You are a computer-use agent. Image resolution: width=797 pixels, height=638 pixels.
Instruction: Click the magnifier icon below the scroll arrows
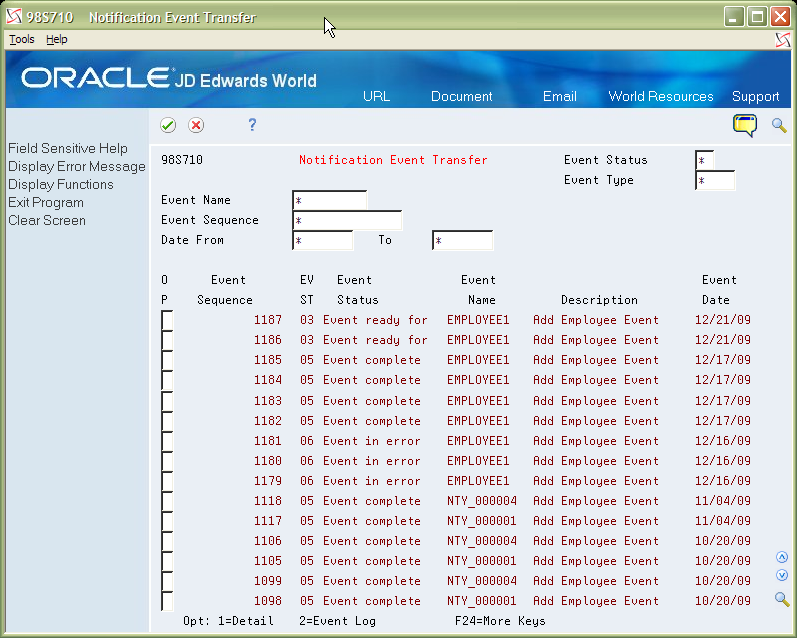point(782,599)
